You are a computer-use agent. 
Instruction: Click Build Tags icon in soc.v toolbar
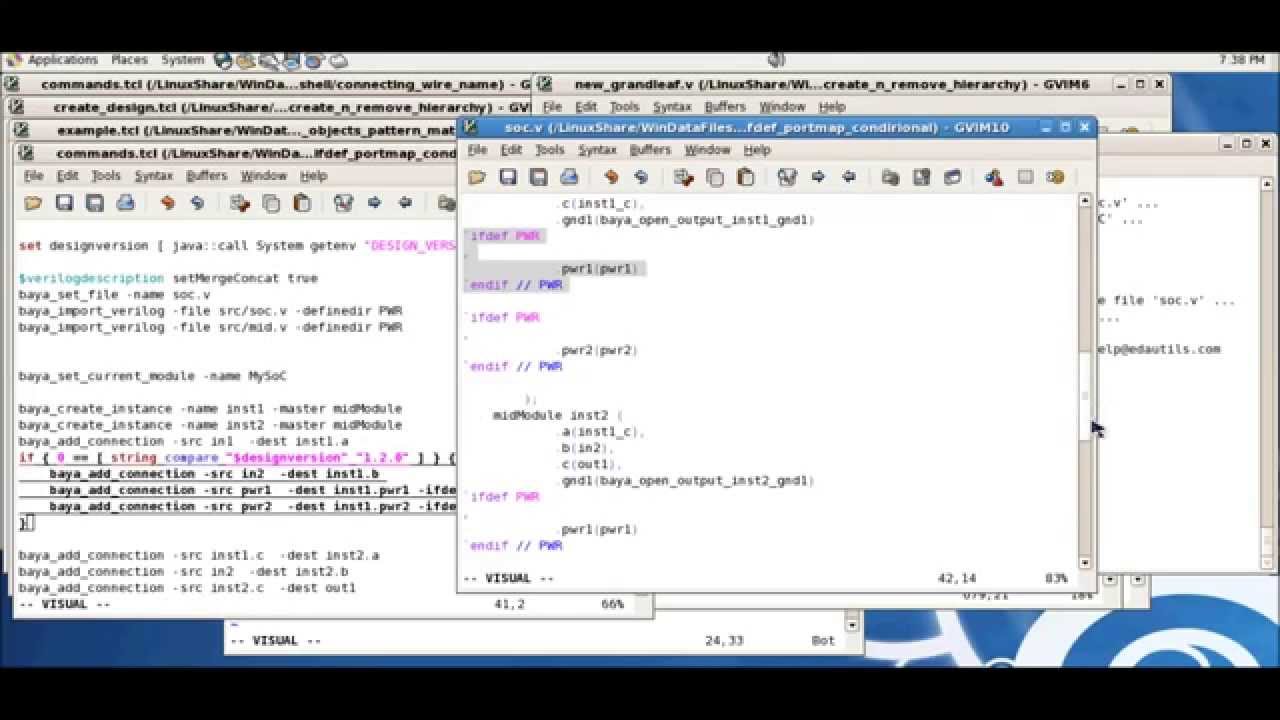tap(1025, 177)
